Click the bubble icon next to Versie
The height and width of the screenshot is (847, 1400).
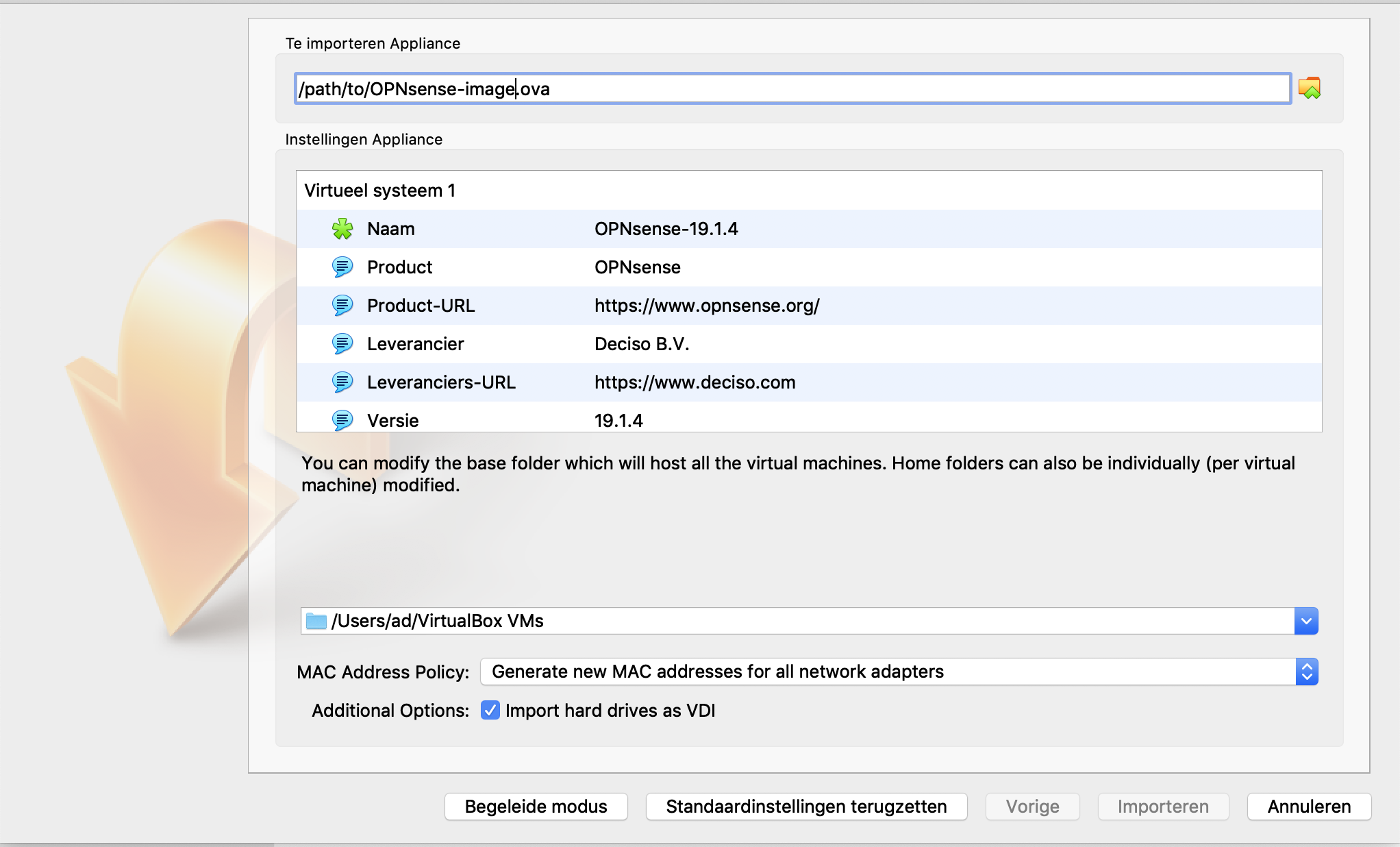pyautogui.click(x=342, y=420)
